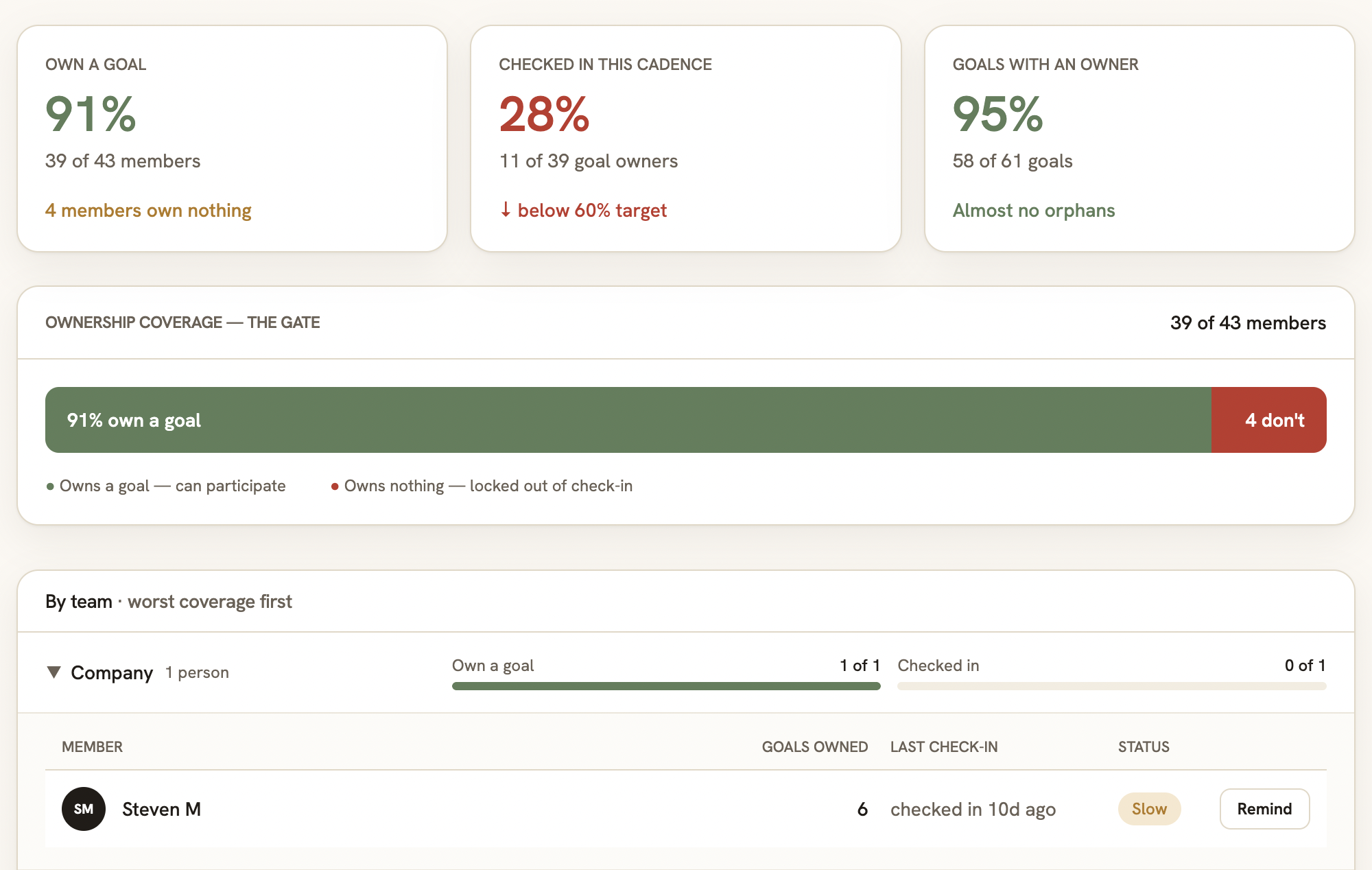Click the 'LAST CHECK-IN' column header
1372x870 pixels.
[x=944, y=746]
